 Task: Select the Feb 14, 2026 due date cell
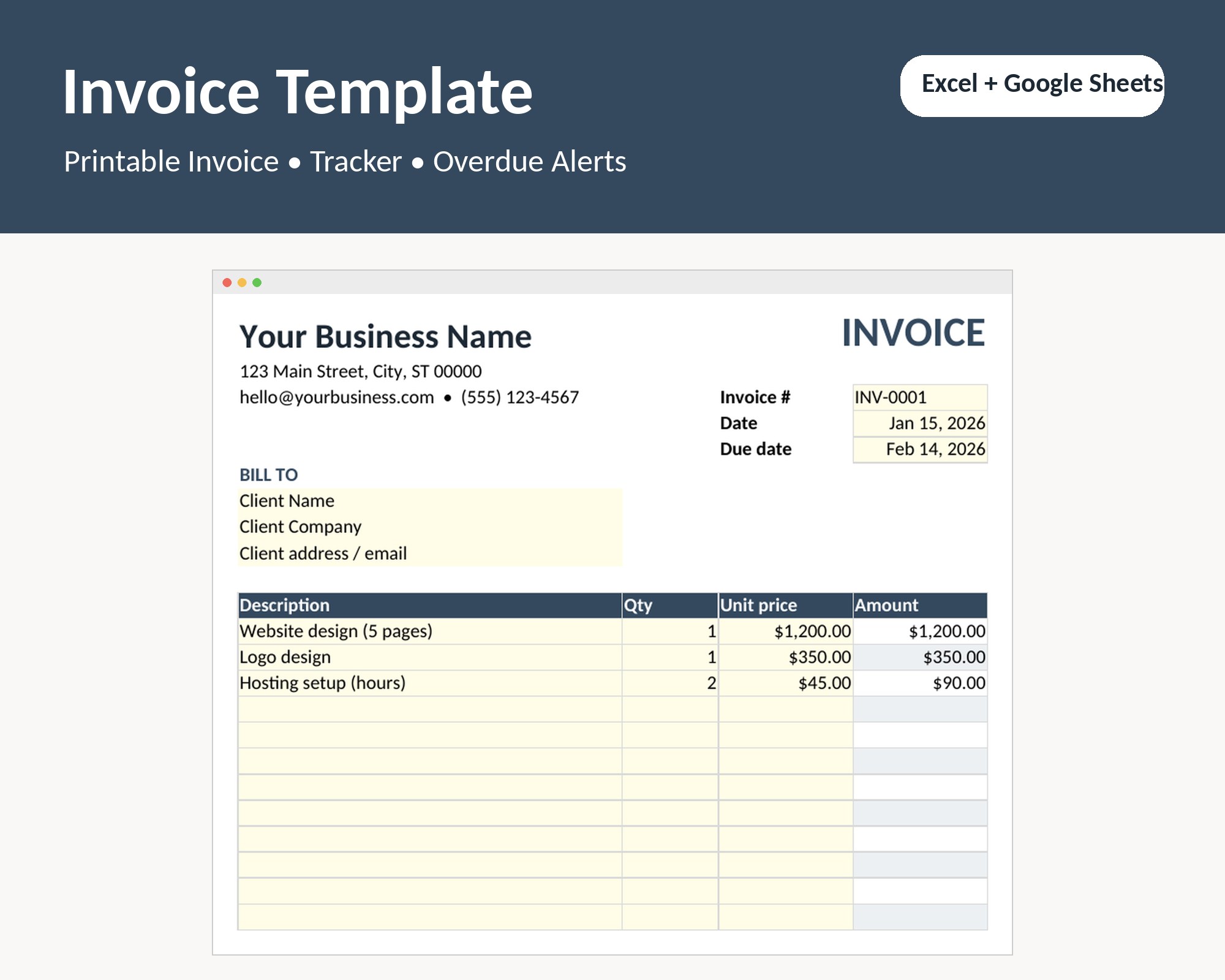(x=920, y=449)
